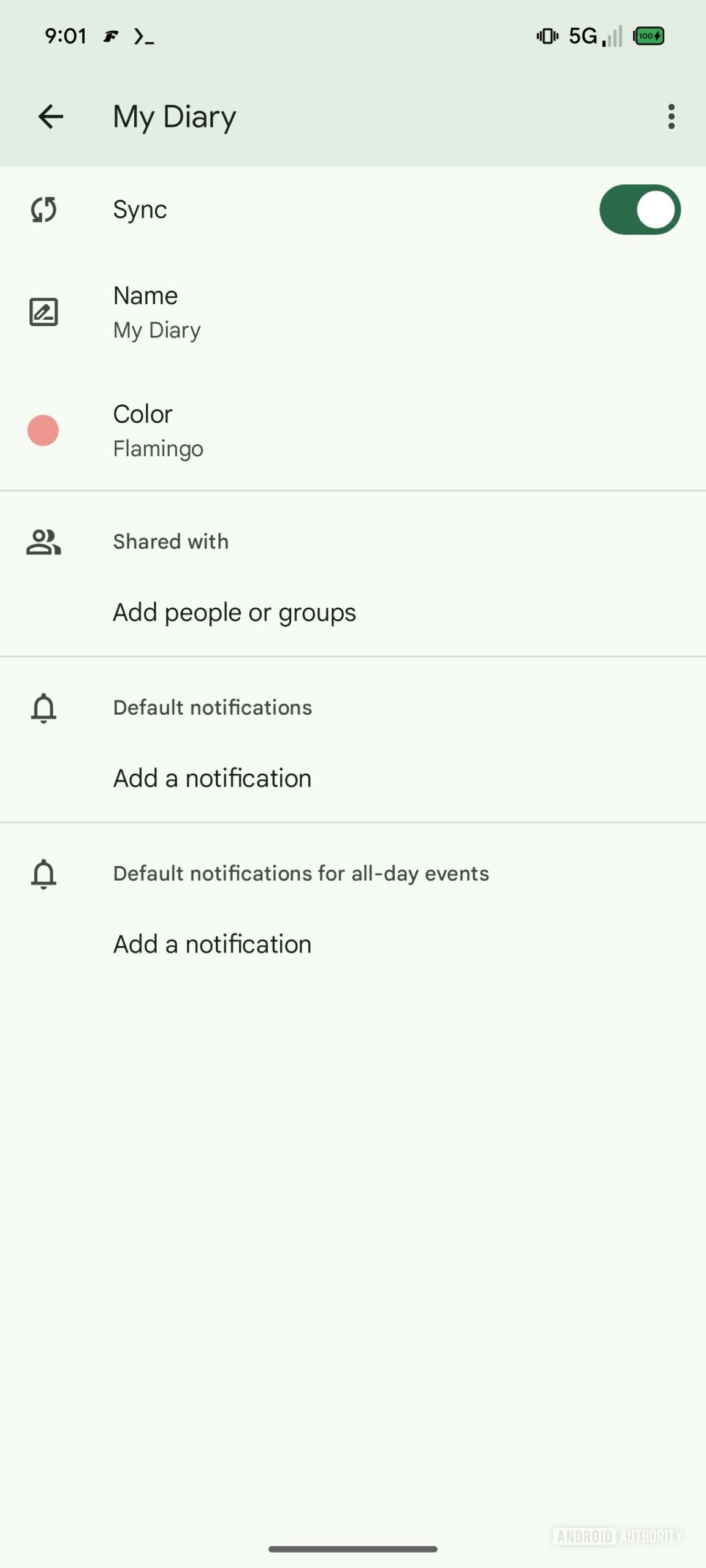Turn off the Sync toggle switch
The image size is (706, 1568).
pyautogui.click(x=639, y=209)
